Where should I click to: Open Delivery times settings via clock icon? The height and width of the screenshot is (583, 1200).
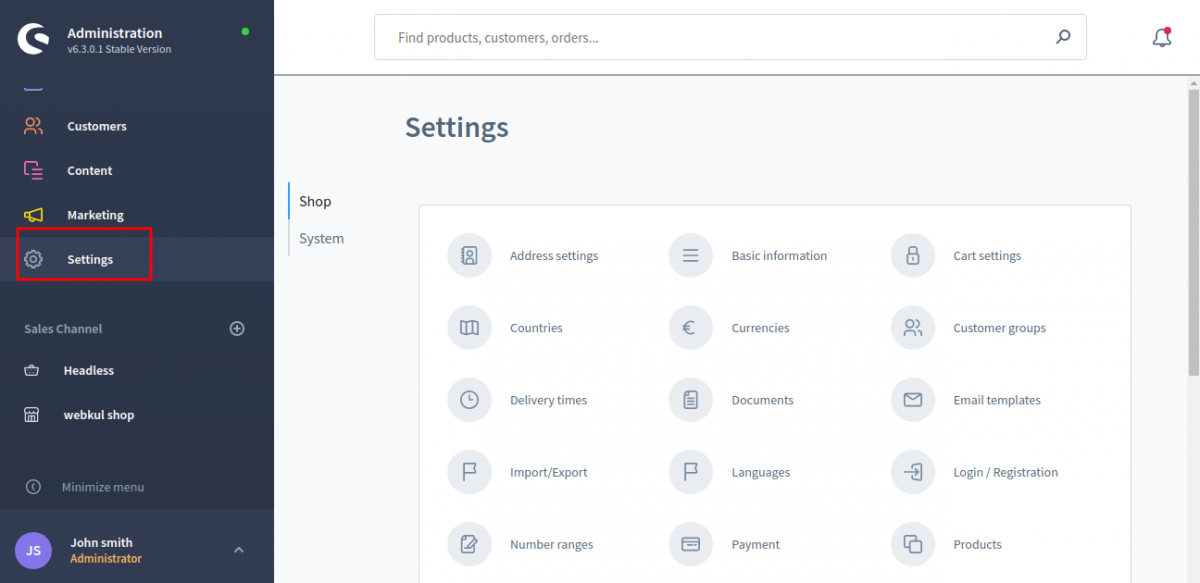pos(469,399)
